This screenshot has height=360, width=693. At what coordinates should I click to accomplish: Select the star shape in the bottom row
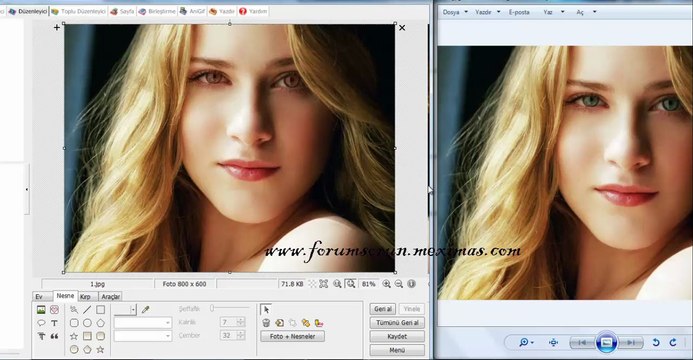[100, 349]
